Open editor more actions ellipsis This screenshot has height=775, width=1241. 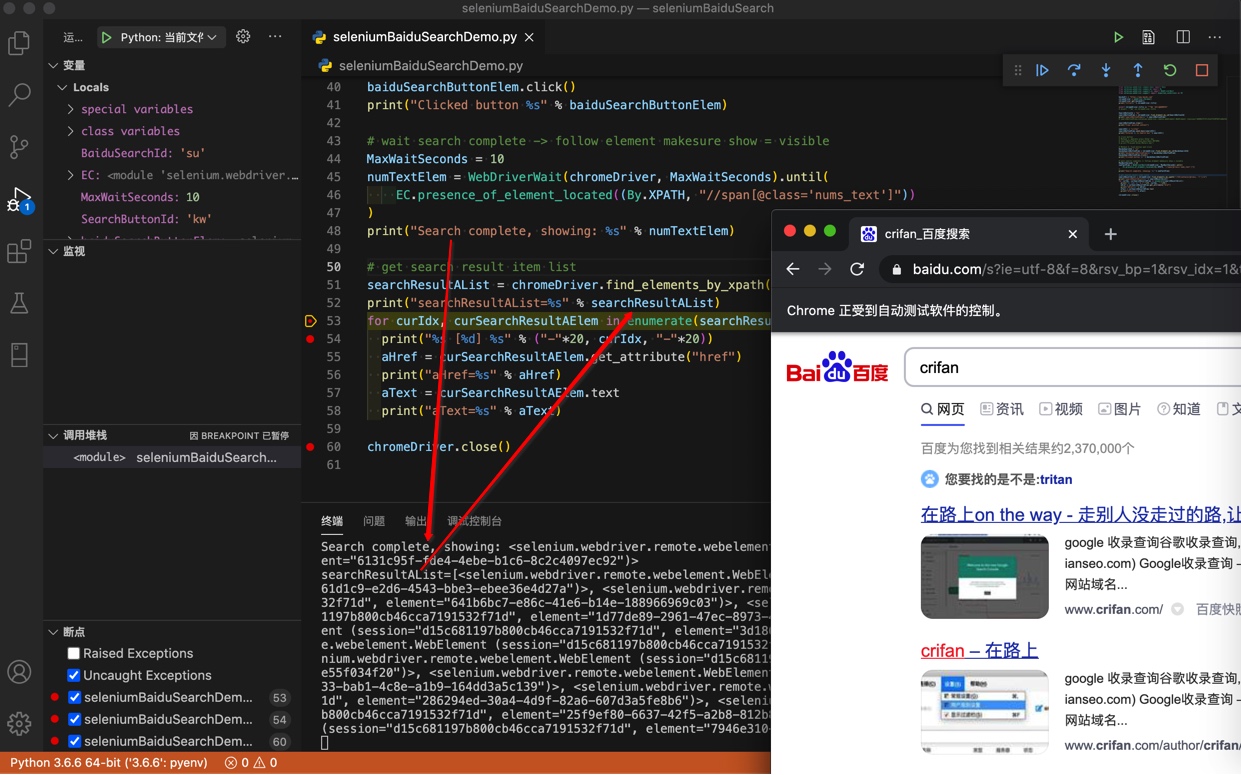(1215, 37)
